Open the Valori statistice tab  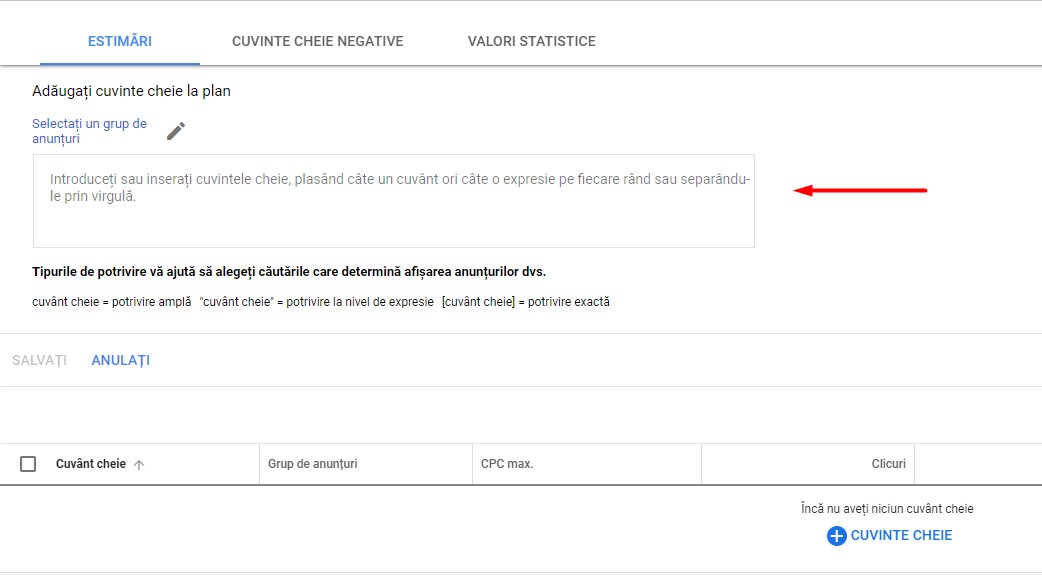[x=532, y=41]
